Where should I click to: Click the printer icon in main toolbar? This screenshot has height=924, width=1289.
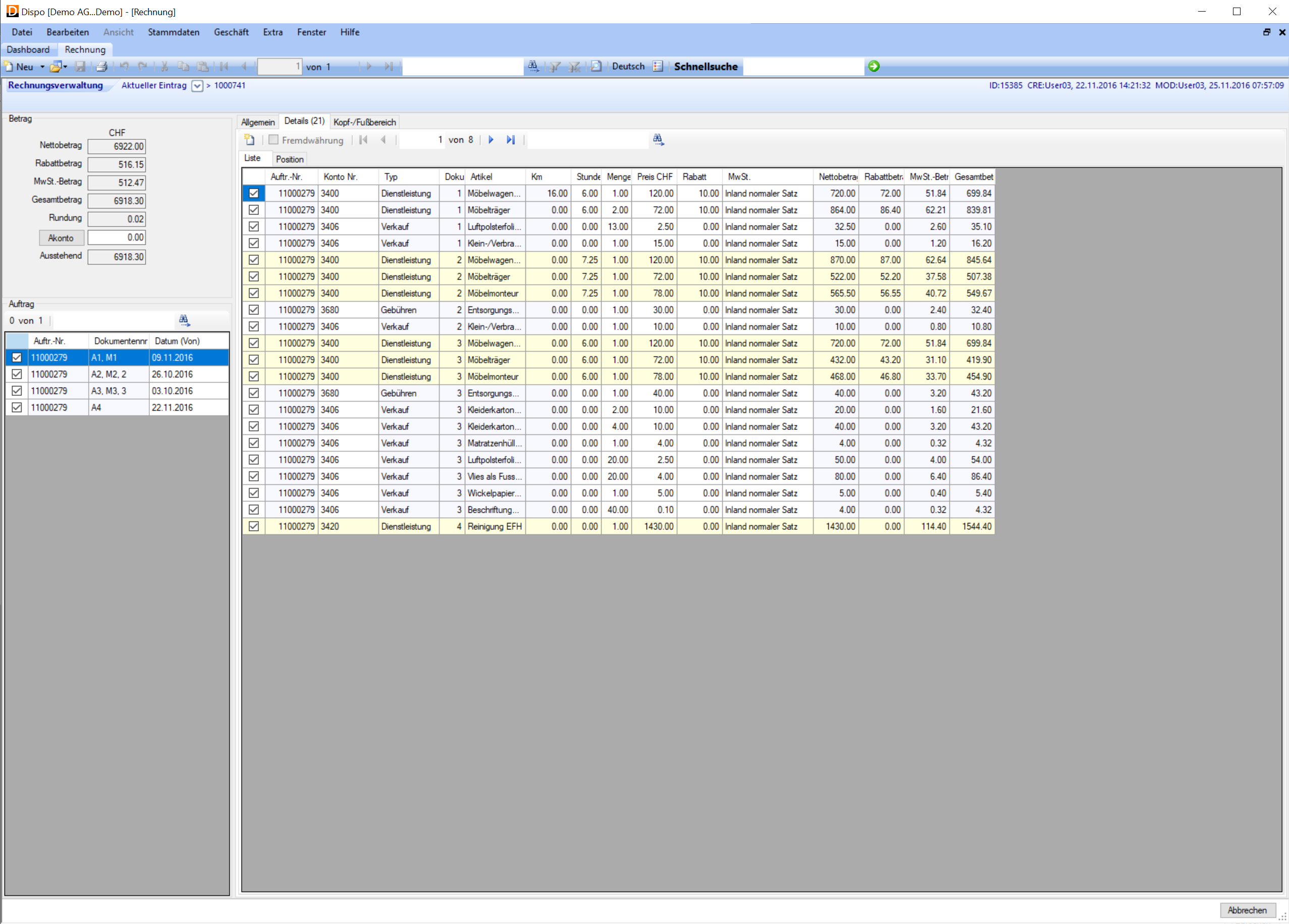[102, 67]
